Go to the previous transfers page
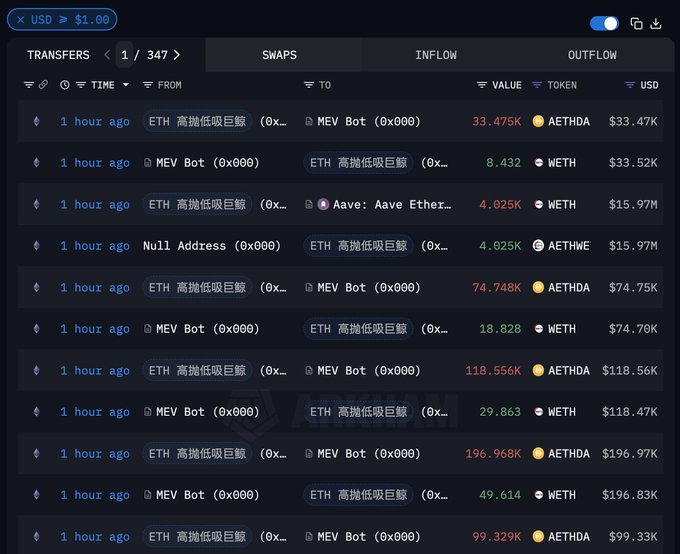 pos(107,55)
